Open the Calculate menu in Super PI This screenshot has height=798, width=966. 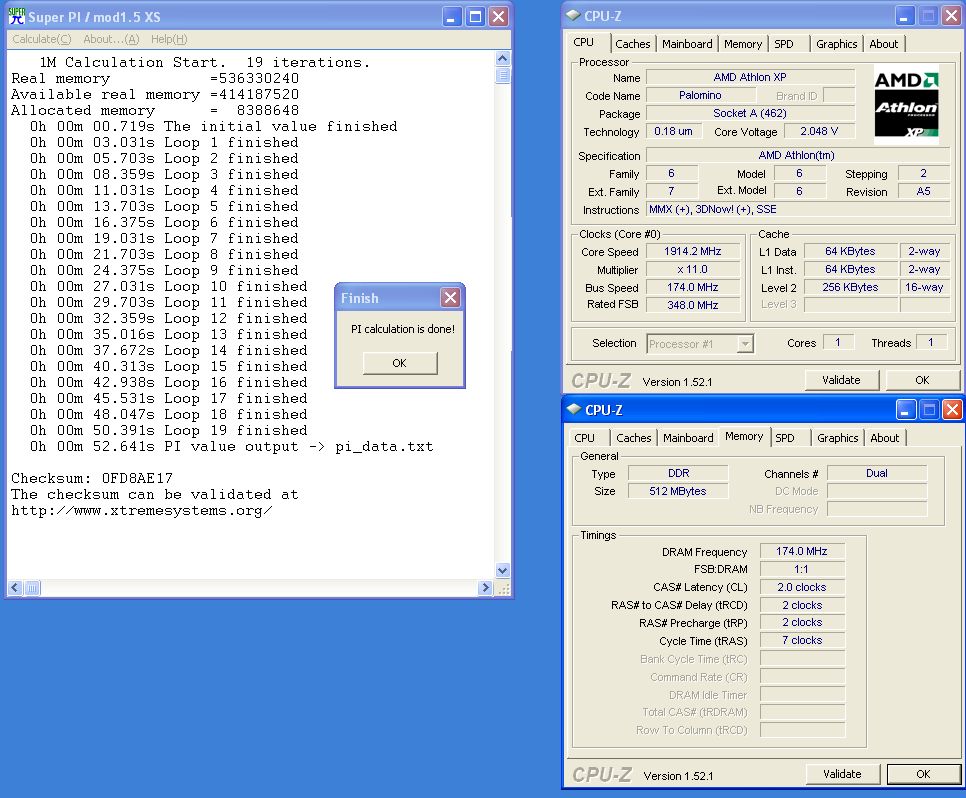pyautogui.click(x=42, y=39)
